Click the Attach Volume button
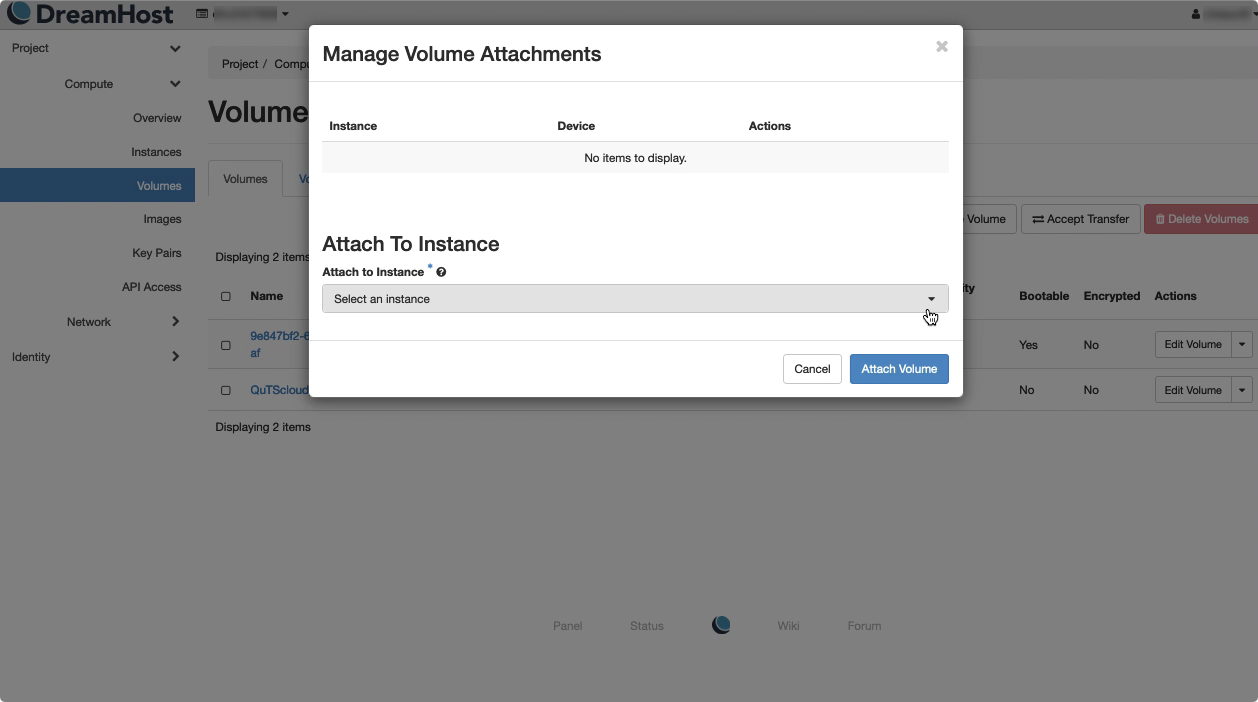This screenshot has width=1258, height=702. pyautogui.click(x=898, y=369)
